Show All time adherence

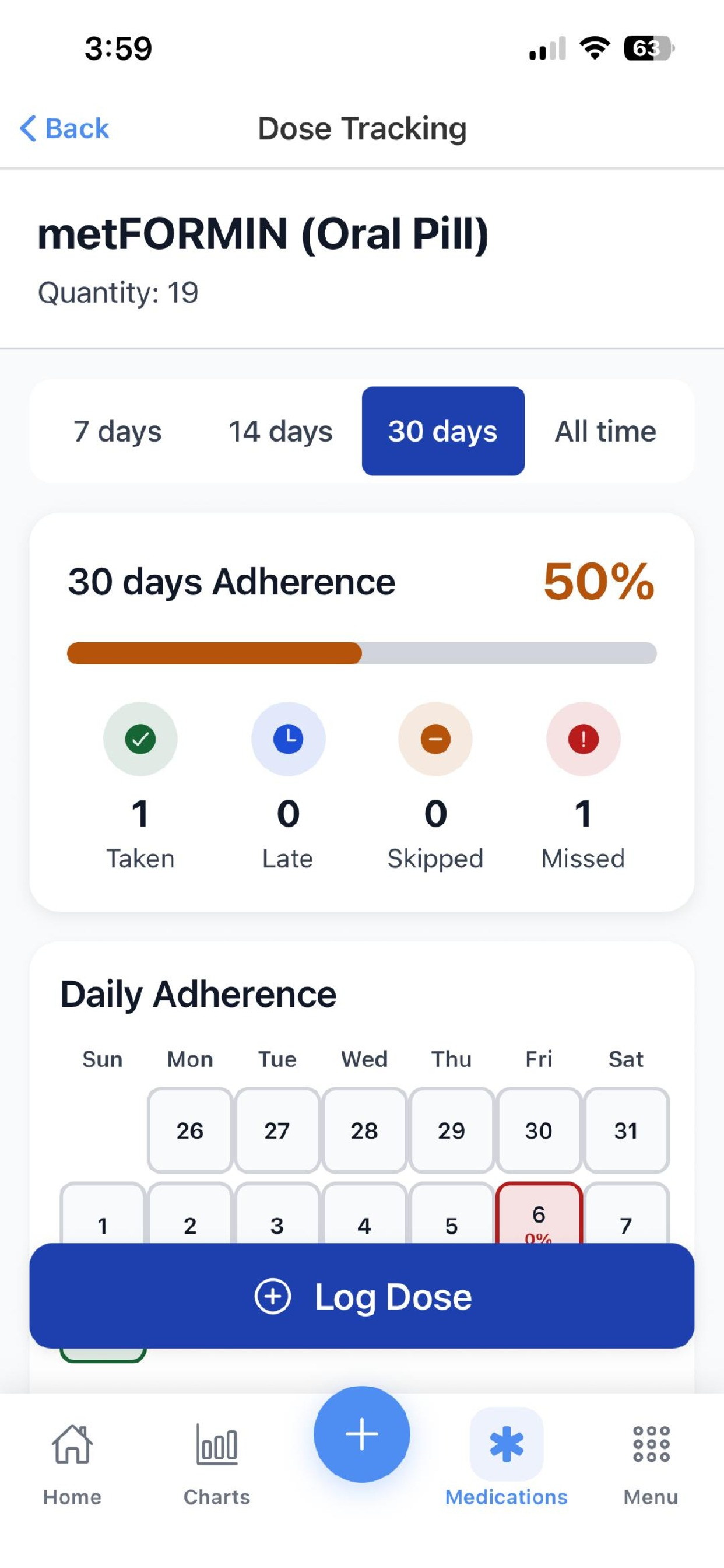point(605,431)
